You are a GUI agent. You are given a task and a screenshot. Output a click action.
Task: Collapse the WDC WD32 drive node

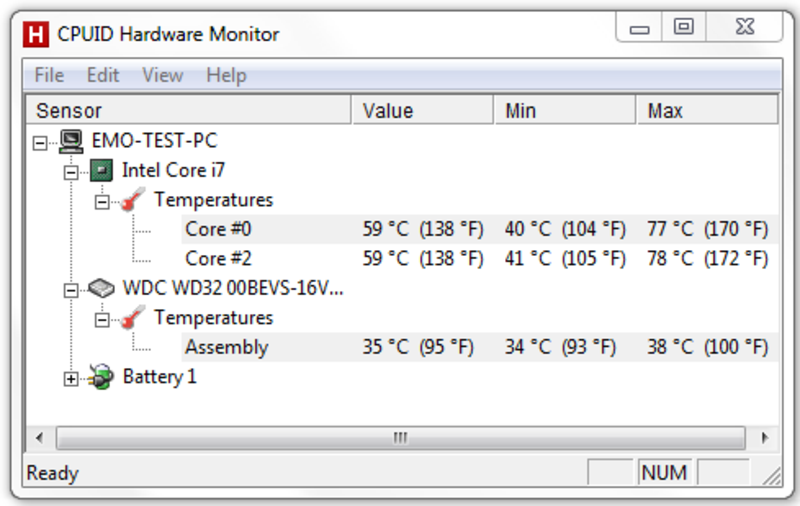point(71,291)
